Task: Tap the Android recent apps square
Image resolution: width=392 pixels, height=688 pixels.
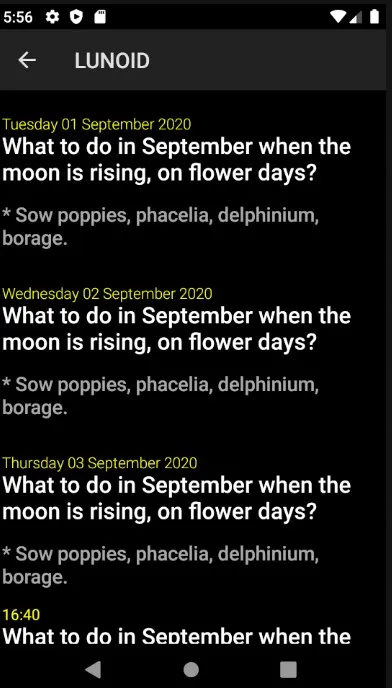Action: (x=288, y=670)
